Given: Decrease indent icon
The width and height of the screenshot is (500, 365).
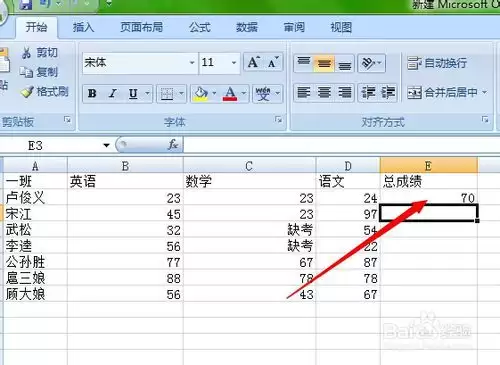Looking at the screenshot, I should tap(368, 93).
